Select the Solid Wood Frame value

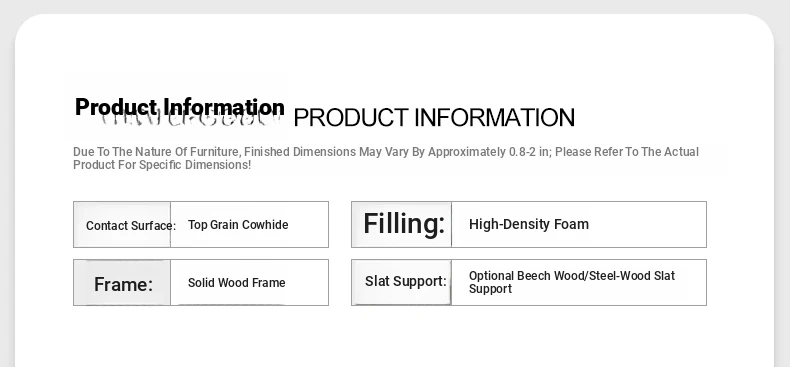pyautogui.click(x=236, y=283)
